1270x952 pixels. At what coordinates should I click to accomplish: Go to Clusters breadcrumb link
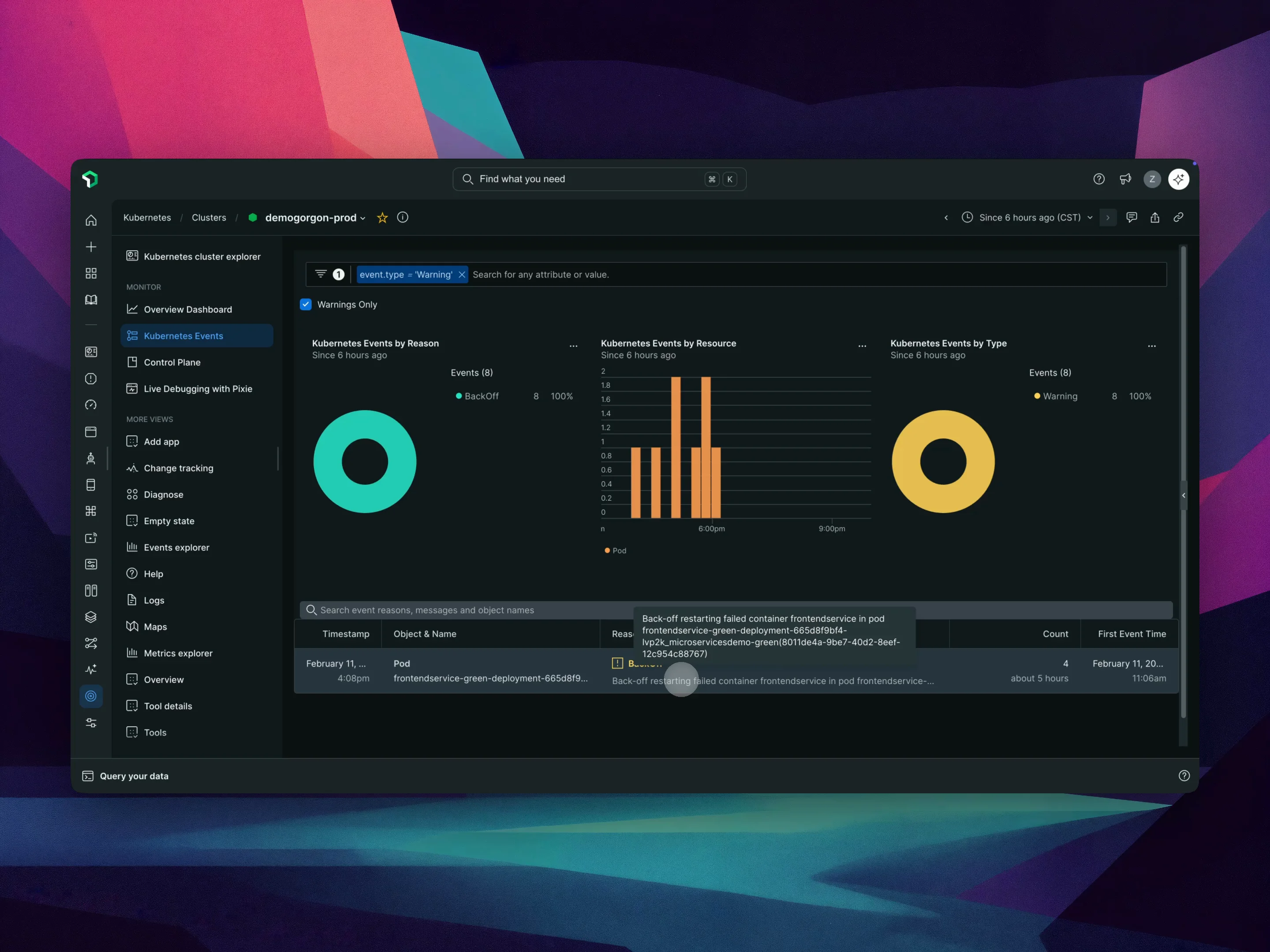(209, 217)
